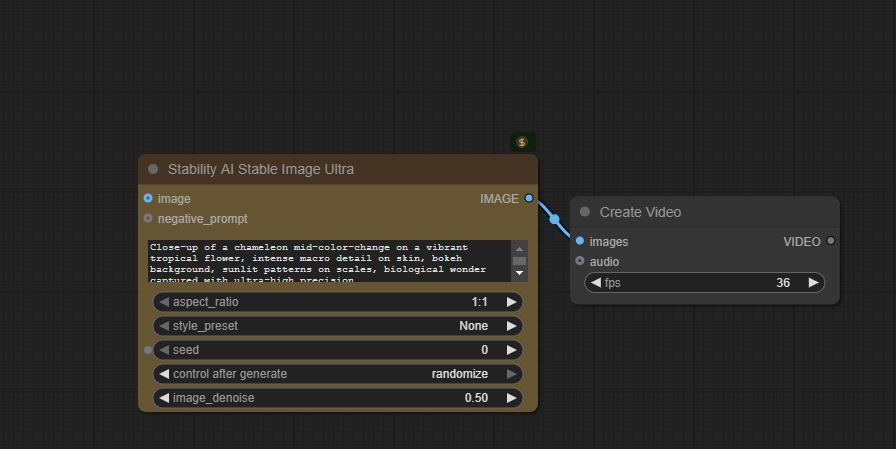896x449 pixels.
Task: Open the control after generate dropdown
Action: [x=337, y=374]
